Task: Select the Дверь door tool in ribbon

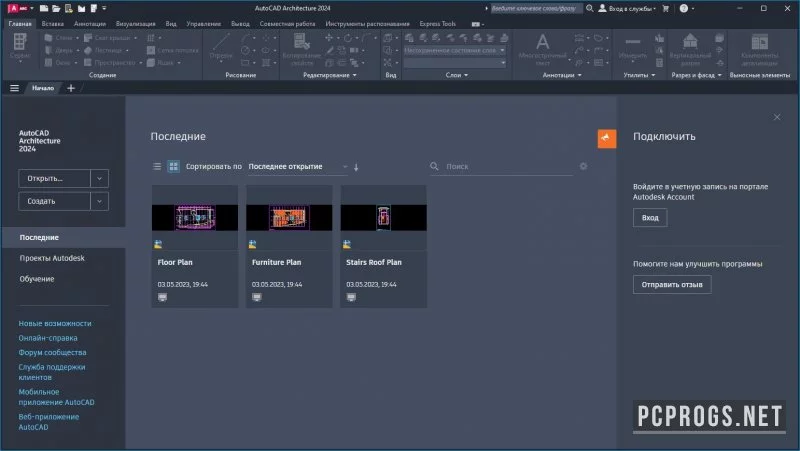Action: click(61, 50)
